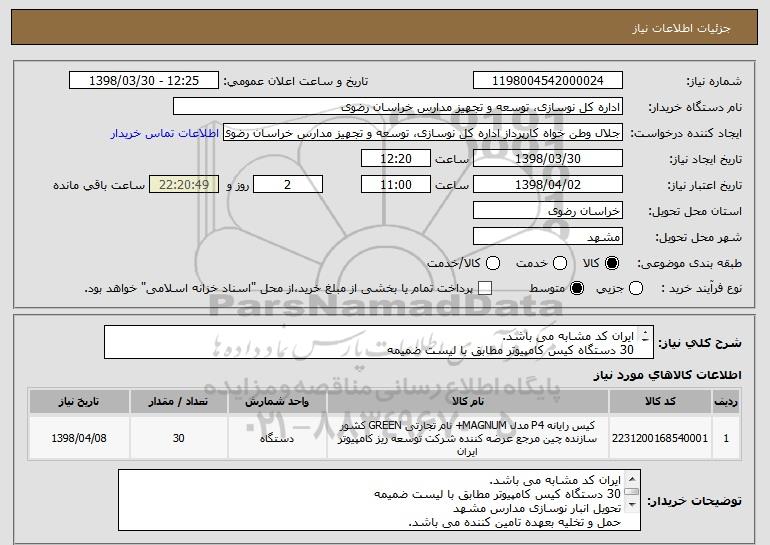Screen dimensions: 770x545
Task: Click the شرح کلی نیاز text area
Action: point(379,342)
